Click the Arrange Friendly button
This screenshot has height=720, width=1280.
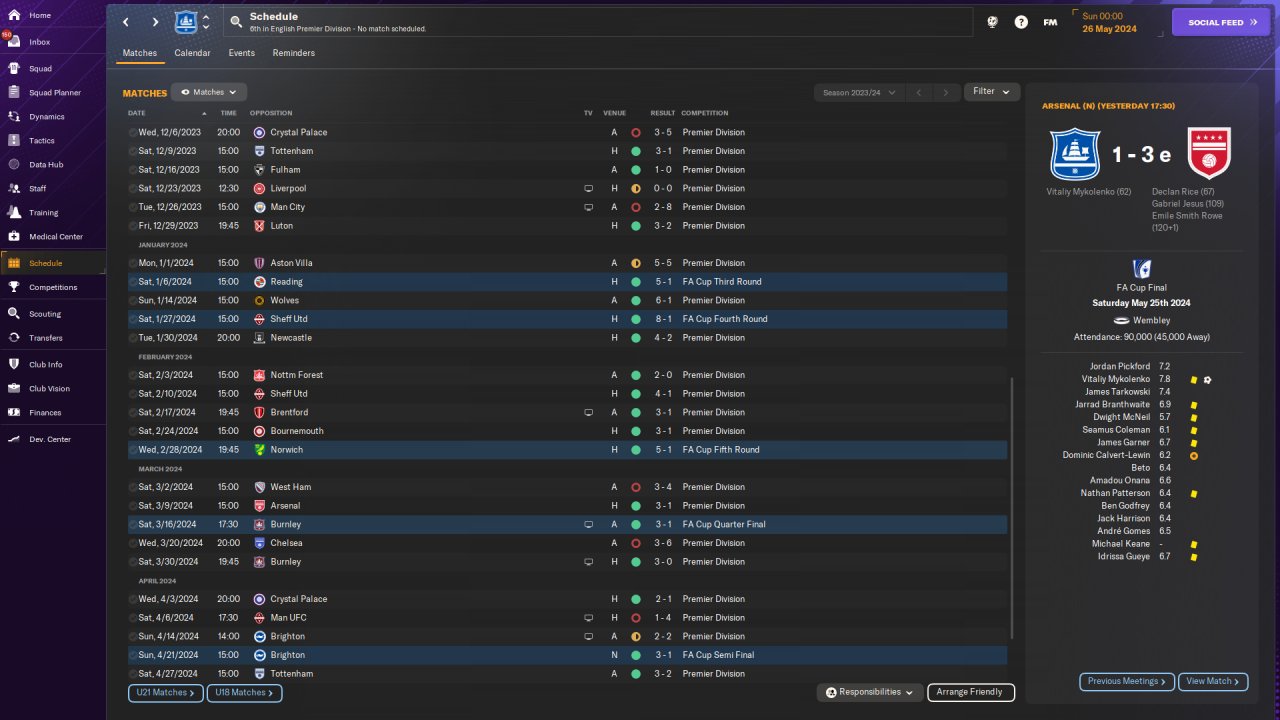pos(971,692)
